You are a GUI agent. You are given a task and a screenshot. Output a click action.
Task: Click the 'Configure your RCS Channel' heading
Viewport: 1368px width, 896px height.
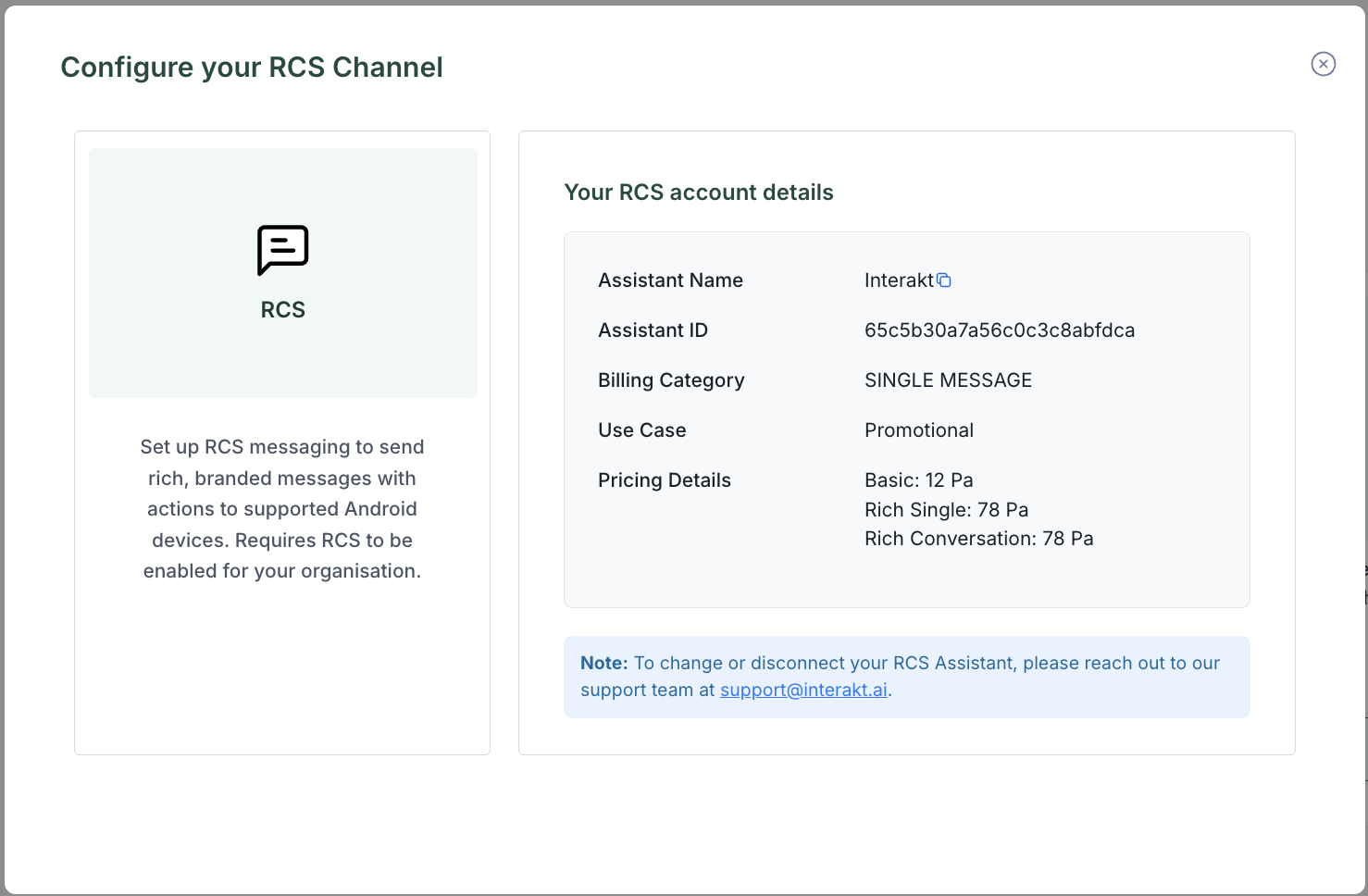(x=252, y=68)
